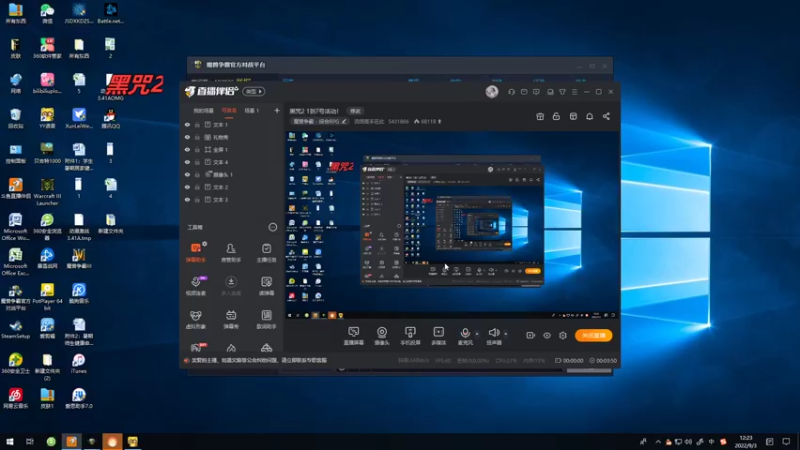Expand speaker options arrow
The height and width of the screenshot is (450, 800).
(x=506, y=334)
